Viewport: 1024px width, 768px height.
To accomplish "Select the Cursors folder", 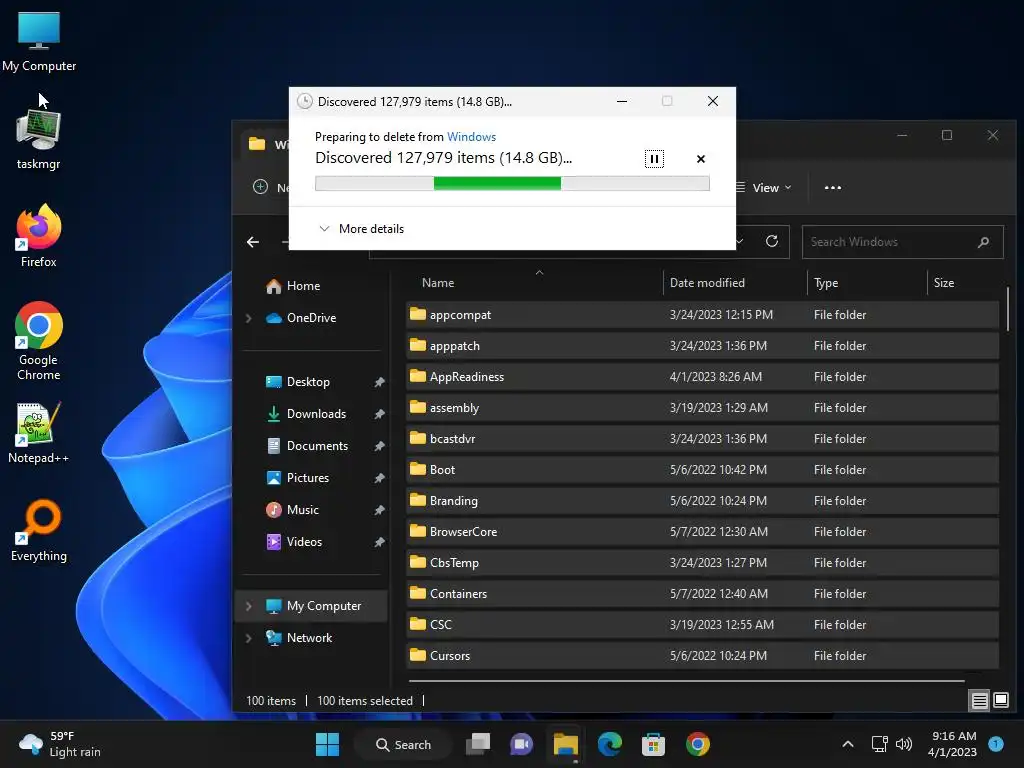I will (x=702, y=656).
